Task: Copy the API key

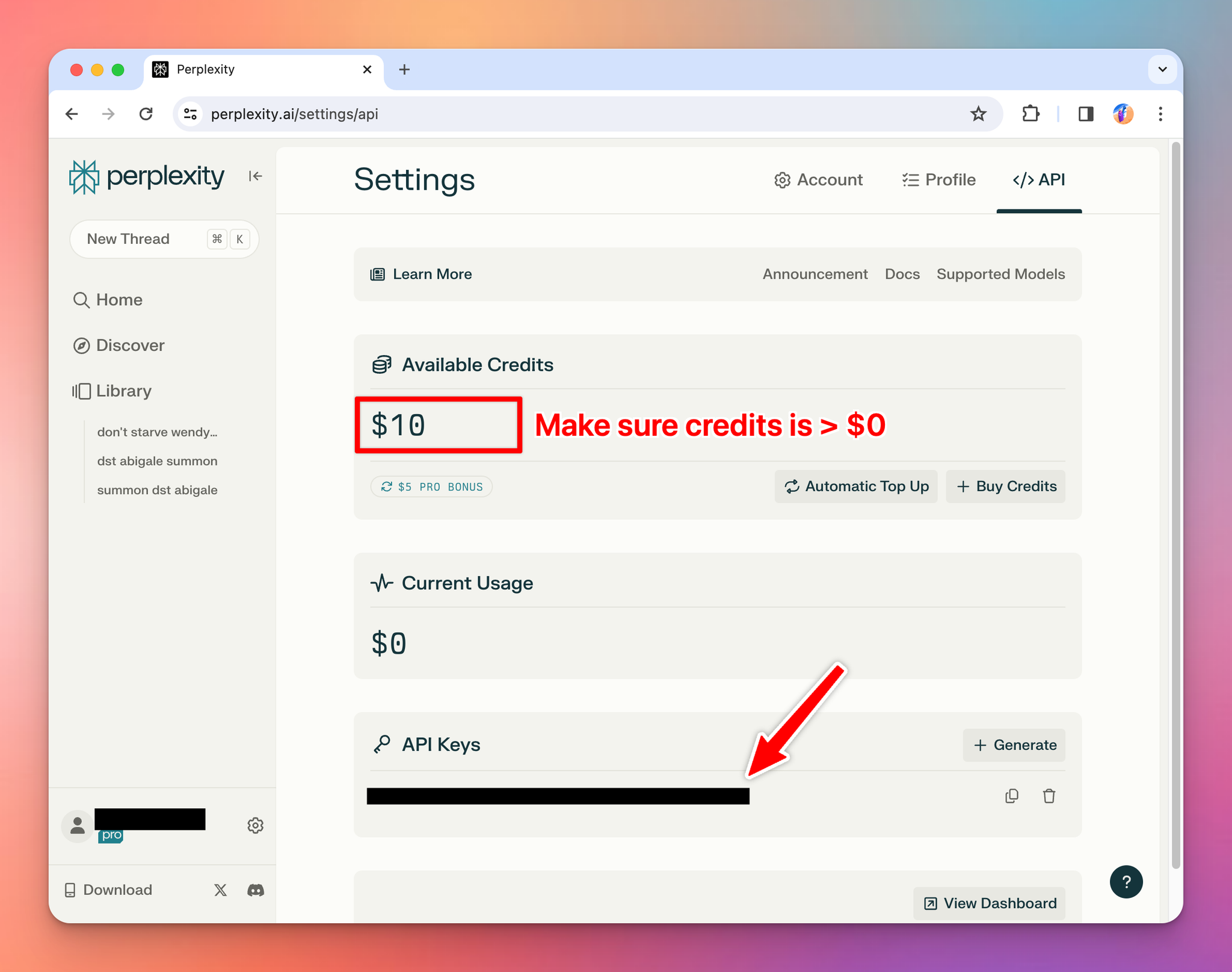Action: coord(1012,796)
